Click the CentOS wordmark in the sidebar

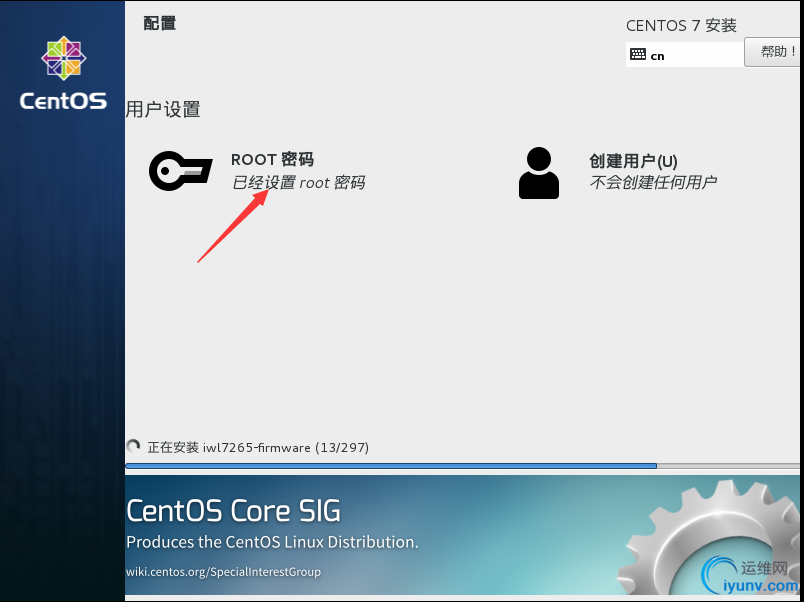(64, 101)
